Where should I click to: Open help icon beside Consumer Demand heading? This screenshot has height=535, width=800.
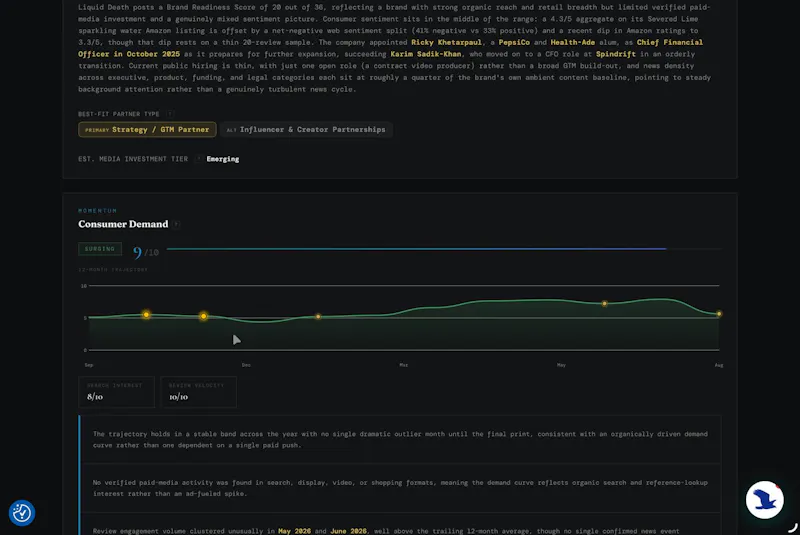click(177, 224)
